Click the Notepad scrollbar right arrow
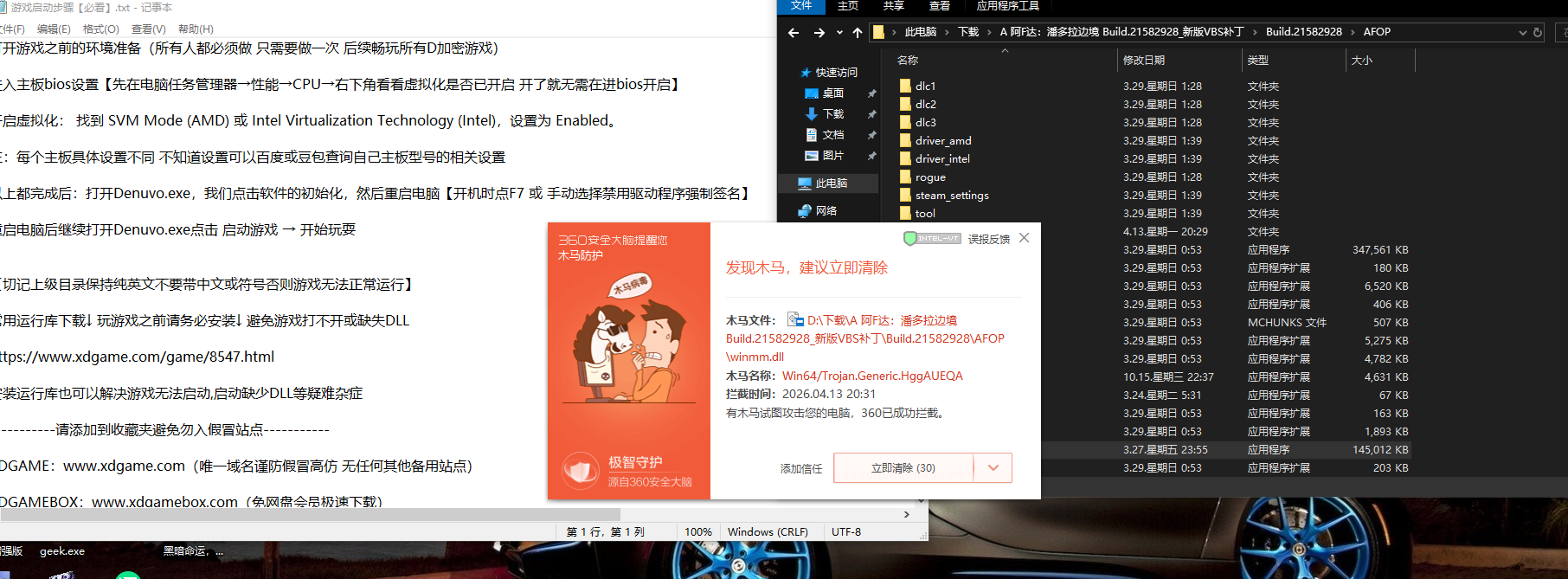Screen dimensions: 1568x579 coord(907,514)
